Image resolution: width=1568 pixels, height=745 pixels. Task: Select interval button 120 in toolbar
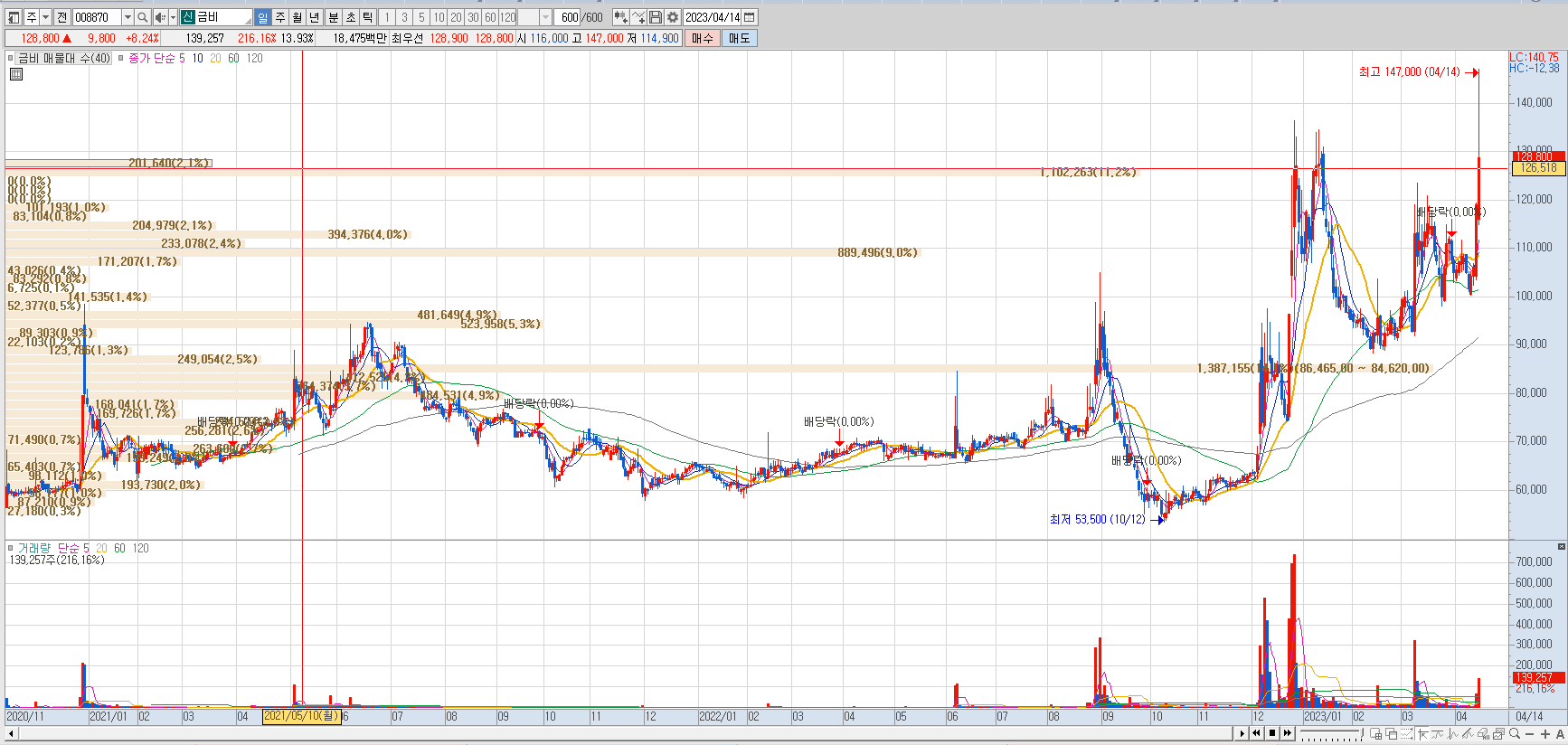[508, 17]
